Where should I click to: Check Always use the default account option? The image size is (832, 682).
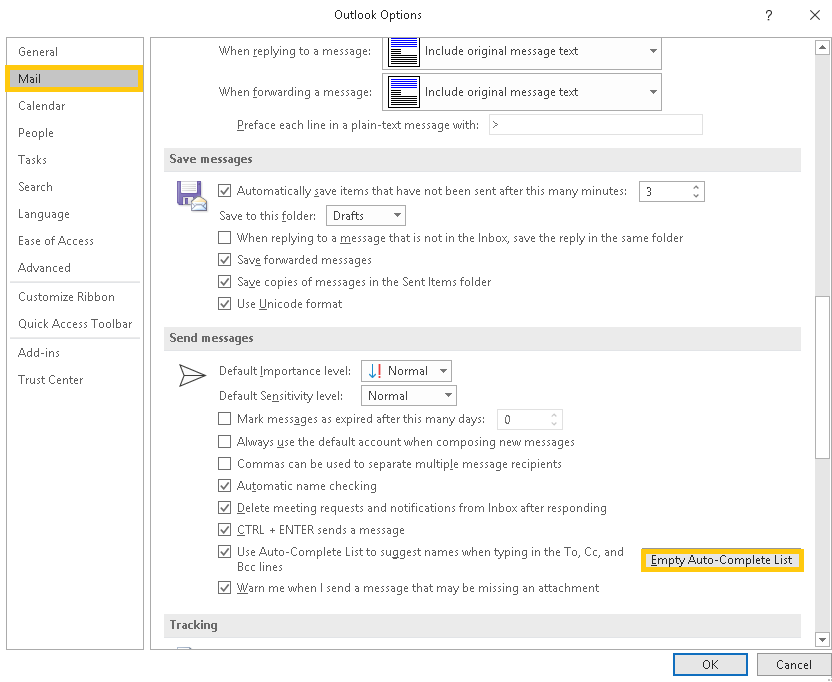pos(224,442)
